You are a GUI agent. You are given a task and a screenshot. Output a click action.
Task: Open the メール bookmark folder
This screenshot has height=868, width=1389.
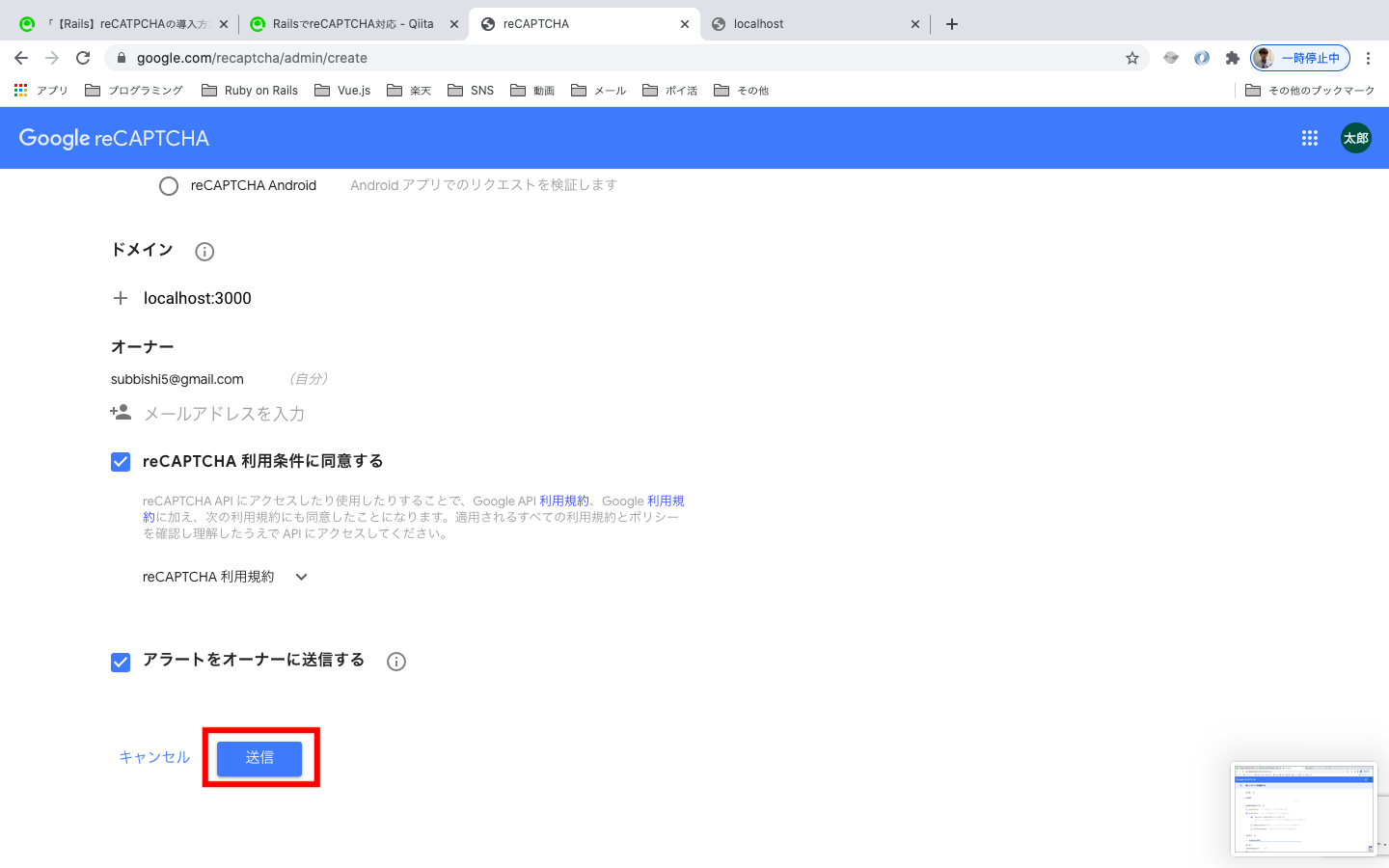coord(599,91)
